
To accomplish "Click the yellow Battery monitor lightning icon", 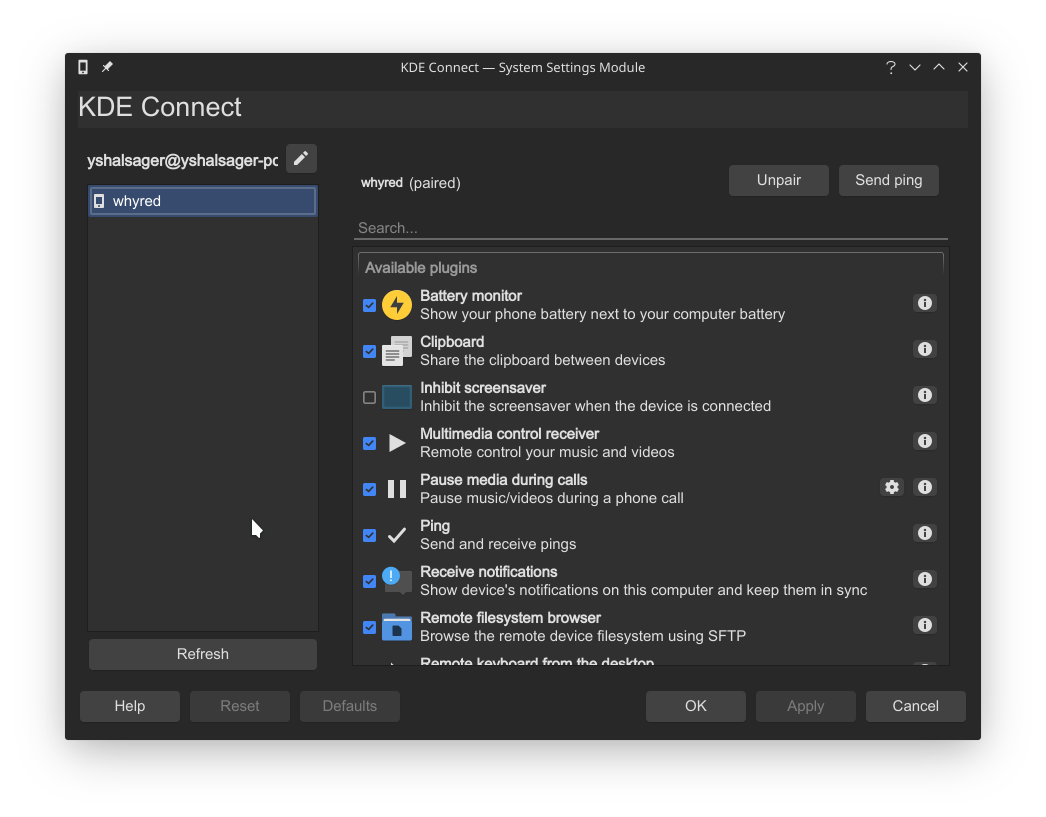I will (x=397, y=305).
